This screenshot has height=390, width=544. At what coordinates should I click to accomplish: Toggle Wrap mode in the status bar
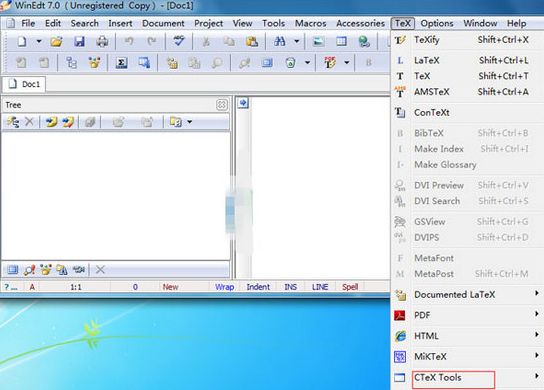[224, 287]
